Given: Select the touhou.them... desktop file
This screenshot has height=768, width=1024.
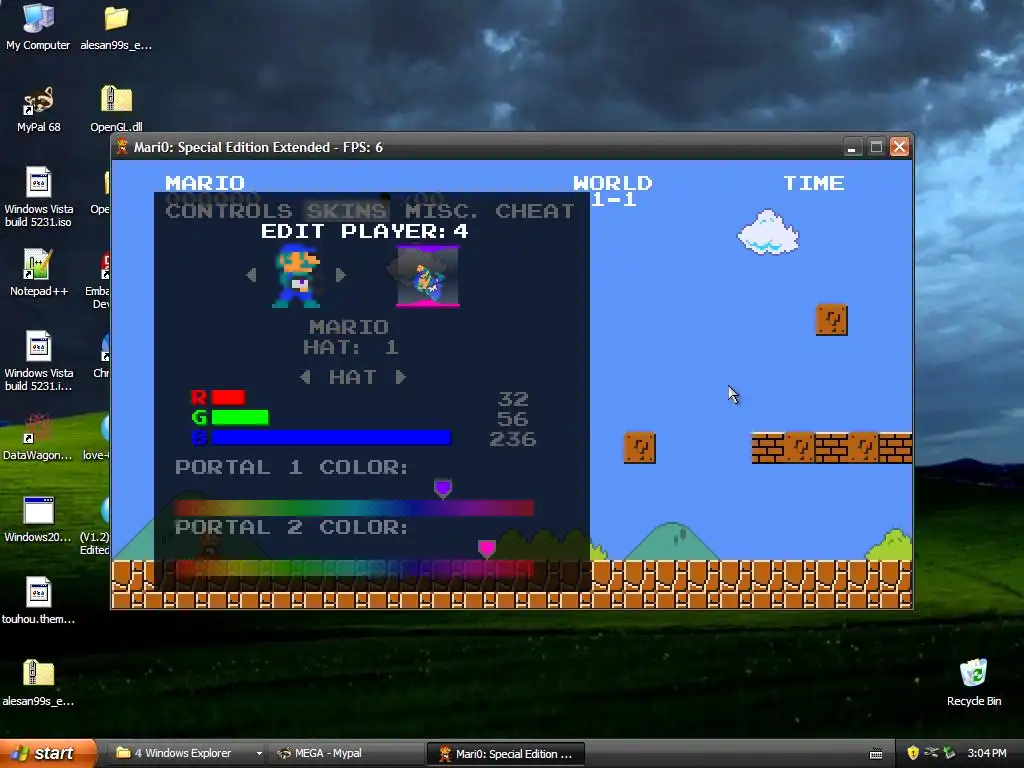Looking at the screenshot, I should click(x=39, y=601).
